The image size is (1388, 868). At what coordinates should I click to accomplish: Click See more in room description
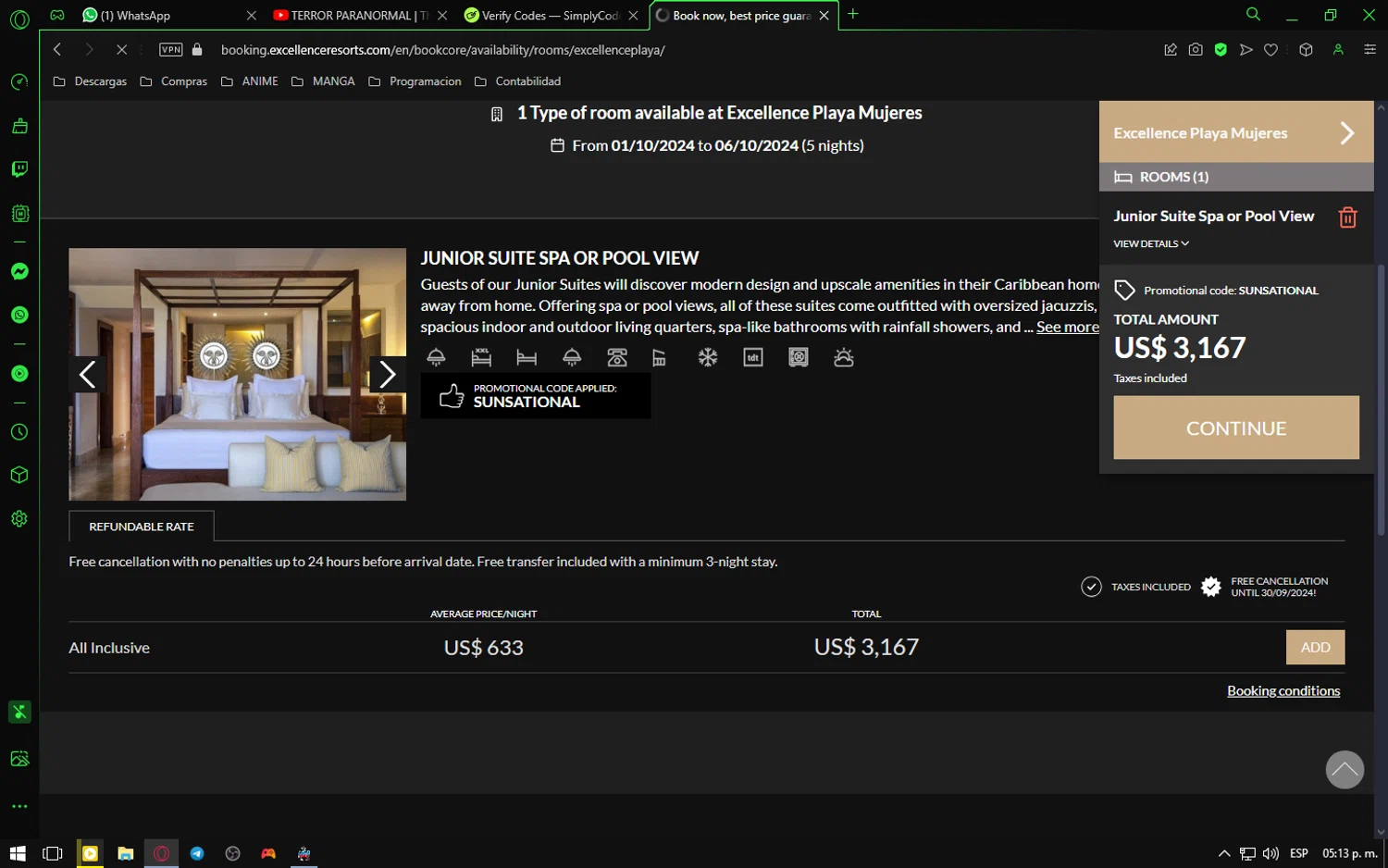(x=1067, y=327)
